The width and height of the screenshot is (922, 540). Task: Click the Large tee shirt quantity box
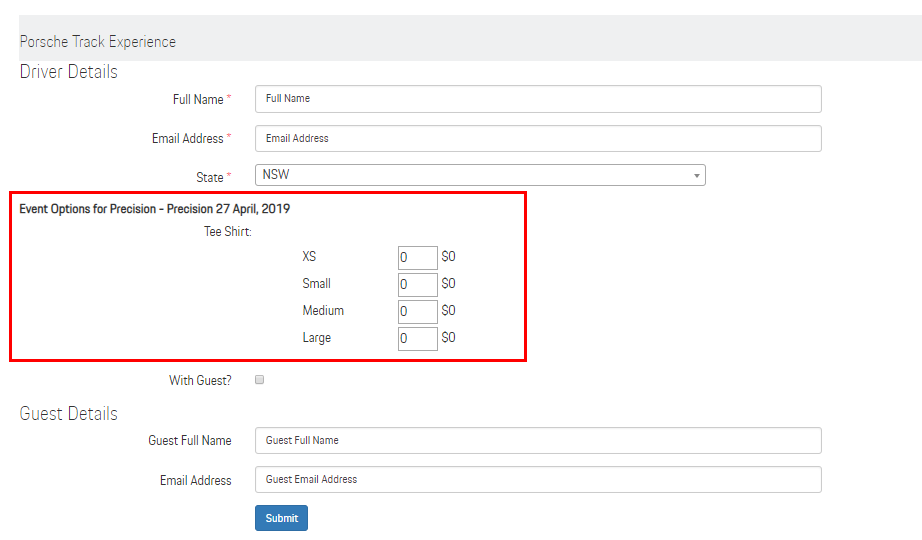click(417, 338)
